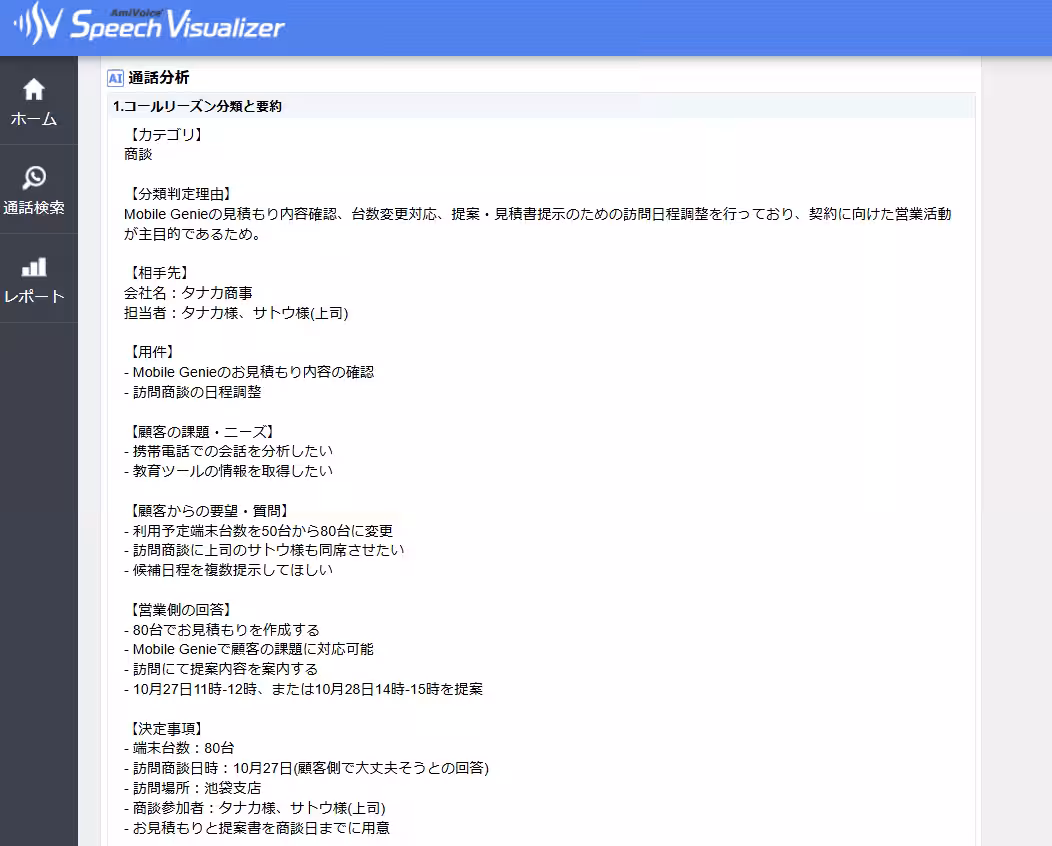Viewport: 1052px width, 846px height.
Task: Click 携帯電話での会話を分析したい line
Action: coord(229,452)
